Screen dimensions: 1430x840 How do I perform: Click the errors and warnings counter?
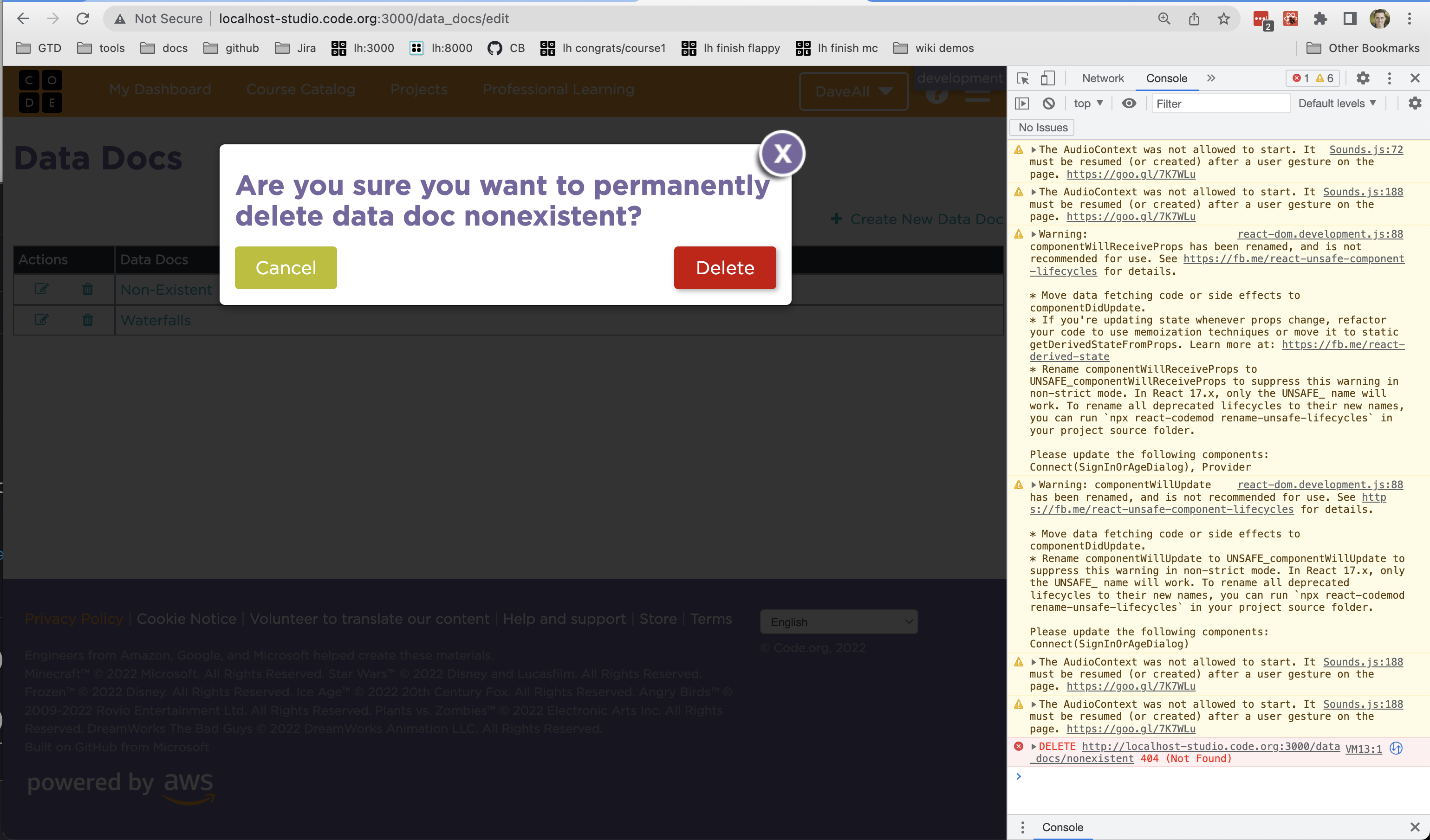click(1313, 78)
